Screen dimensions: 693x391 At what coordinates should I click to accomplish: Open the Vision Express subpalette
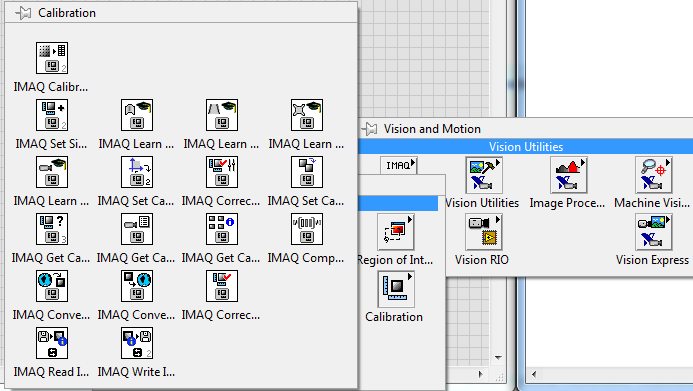point(654,232)
